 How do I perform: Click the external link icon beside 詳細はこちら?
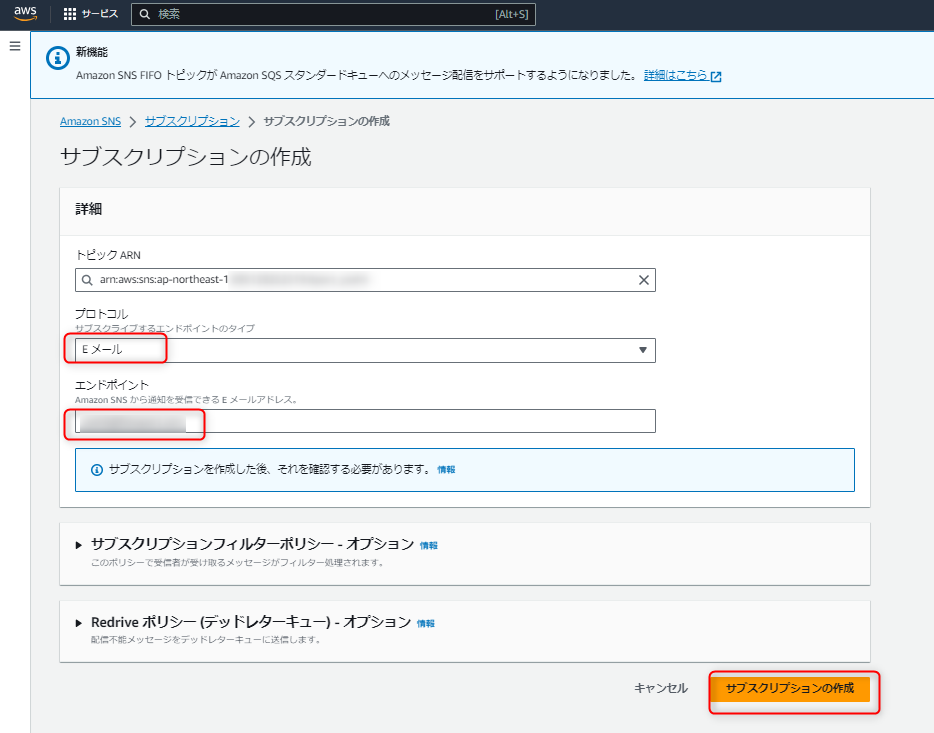click(716, 76)
